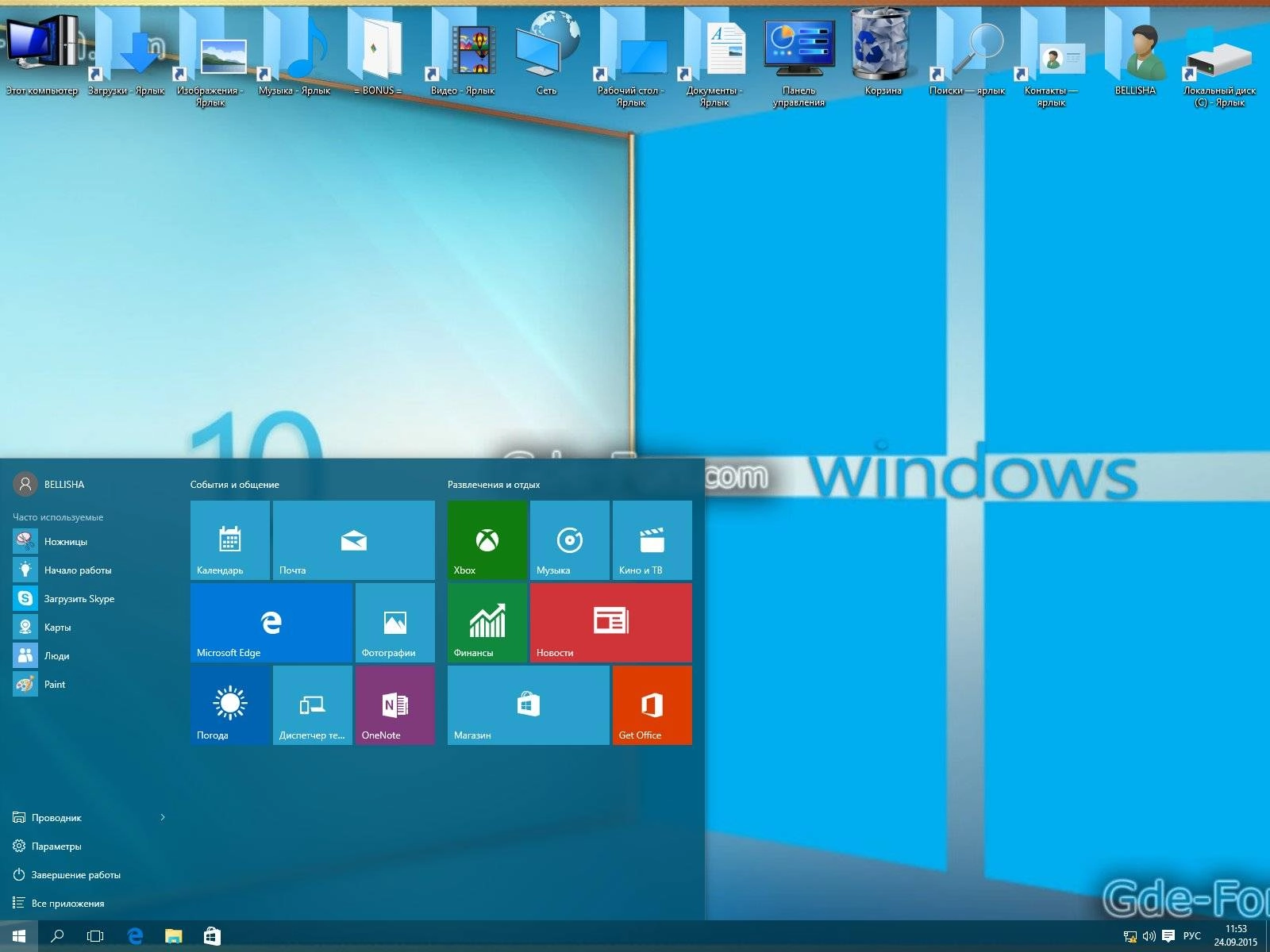Open the Музыка tile in Start
This screenshot has width=1270, height=952.
point(570,540)
